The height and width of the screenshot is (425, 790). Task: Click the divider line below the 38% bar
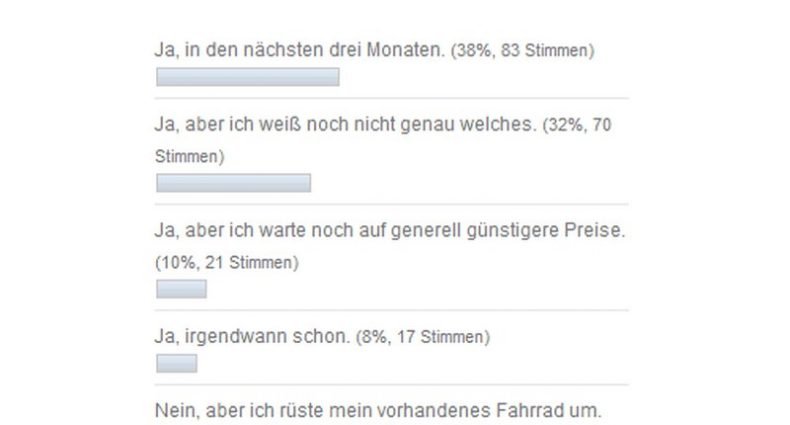(390, 98)
